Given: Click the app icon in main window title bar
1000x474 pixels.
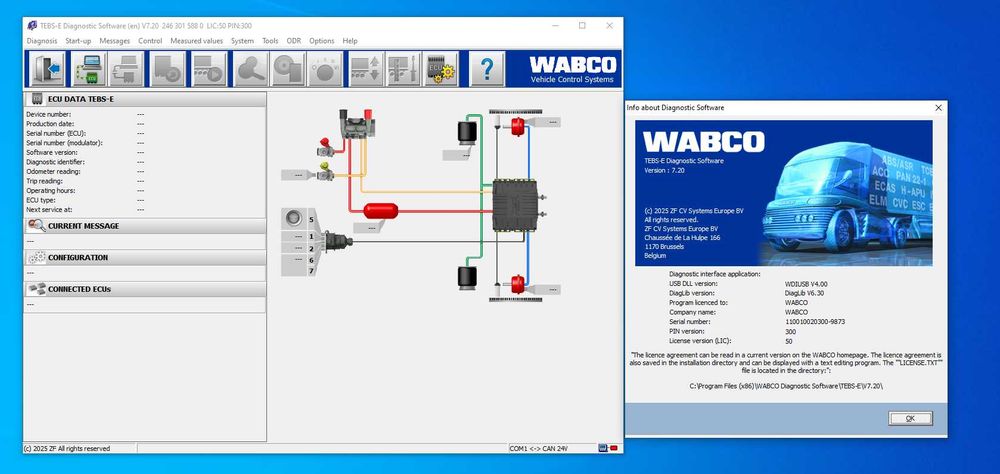Looking at the screenshot, I should click(x=32, y=26).
